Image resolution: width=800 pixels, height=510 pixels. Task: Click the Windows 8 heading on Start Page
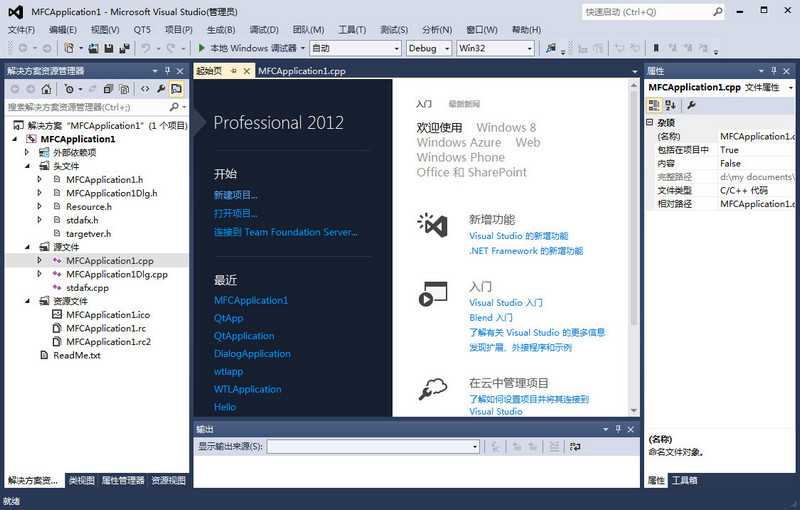[506, 128]
